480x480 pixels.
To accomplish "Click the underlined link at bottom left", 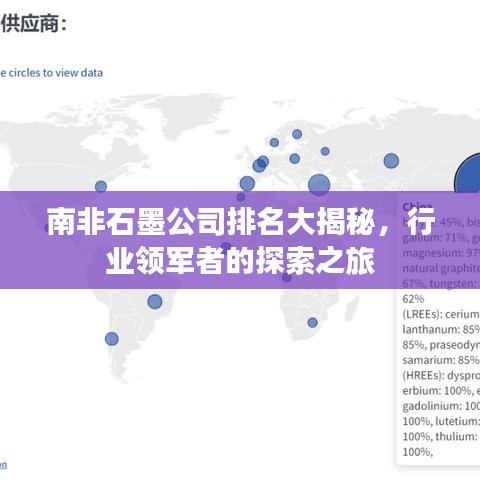I will point(3,465).
